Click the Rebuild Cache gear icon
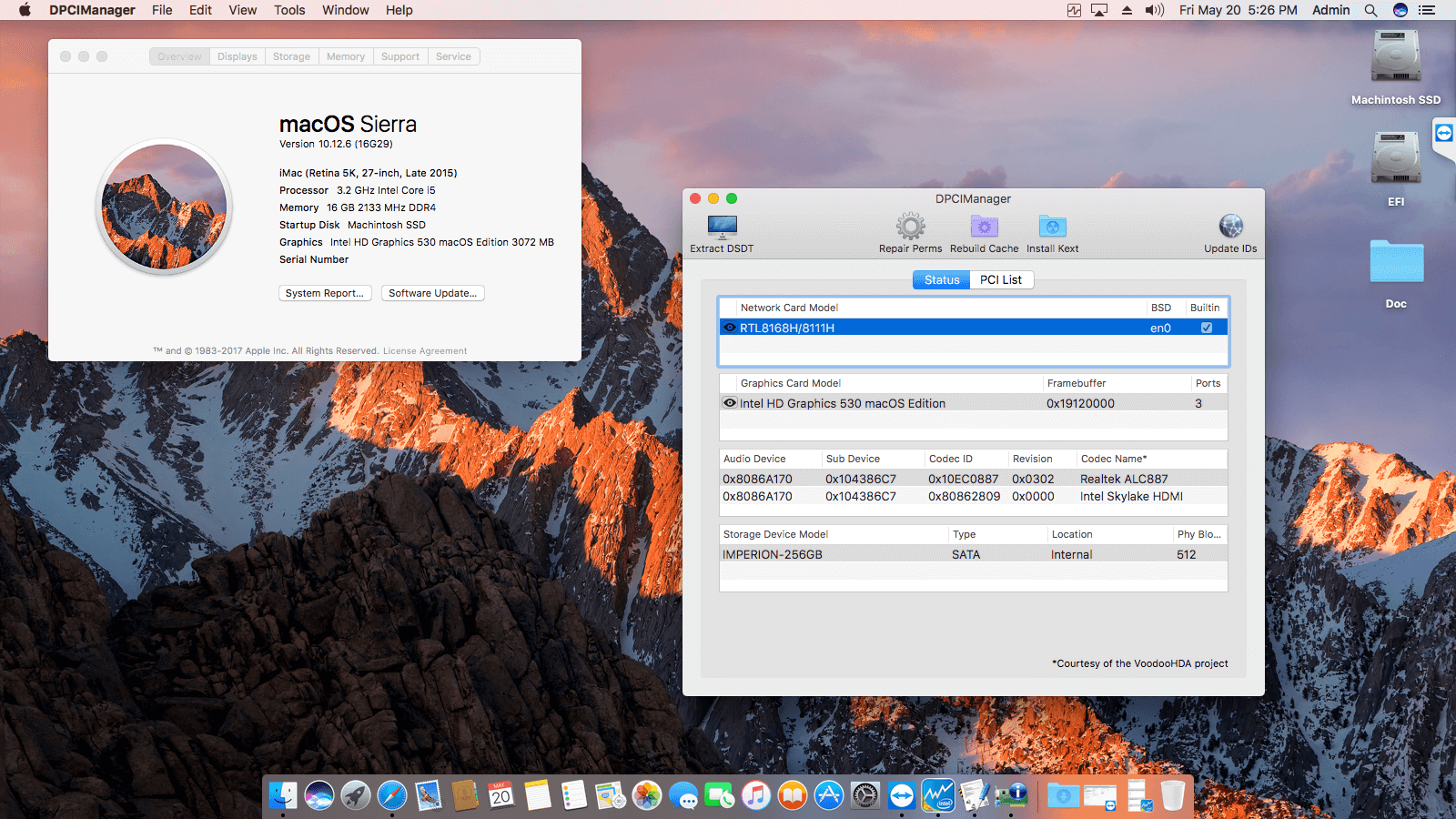This screenshot has width=1456, height=819. tap(985, 227)
